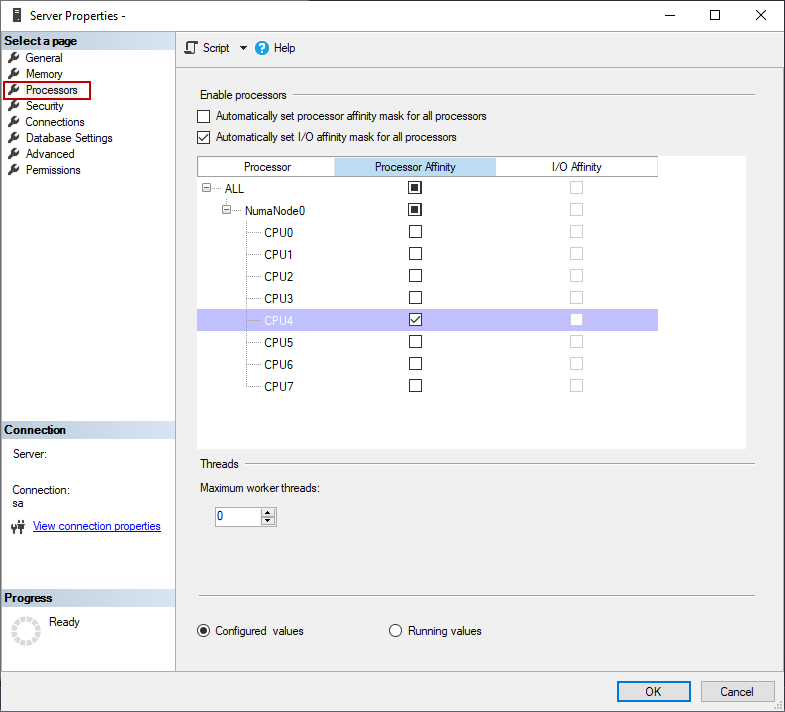Click the Script button label
The width and height of the screenshot is (785, 712).
[x=216, y=48]
